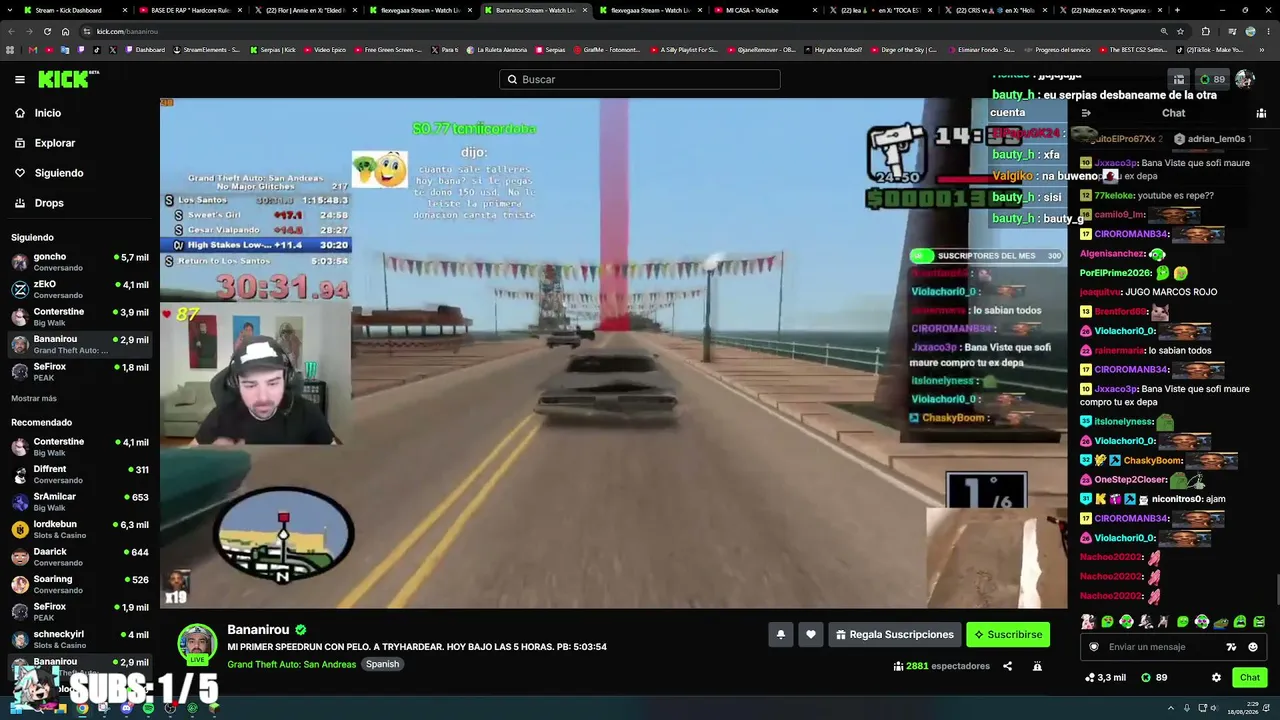The image size is (1280, 720).
Task: Open channel points showing 3,3 mil
Action: tap(1105, 677)
